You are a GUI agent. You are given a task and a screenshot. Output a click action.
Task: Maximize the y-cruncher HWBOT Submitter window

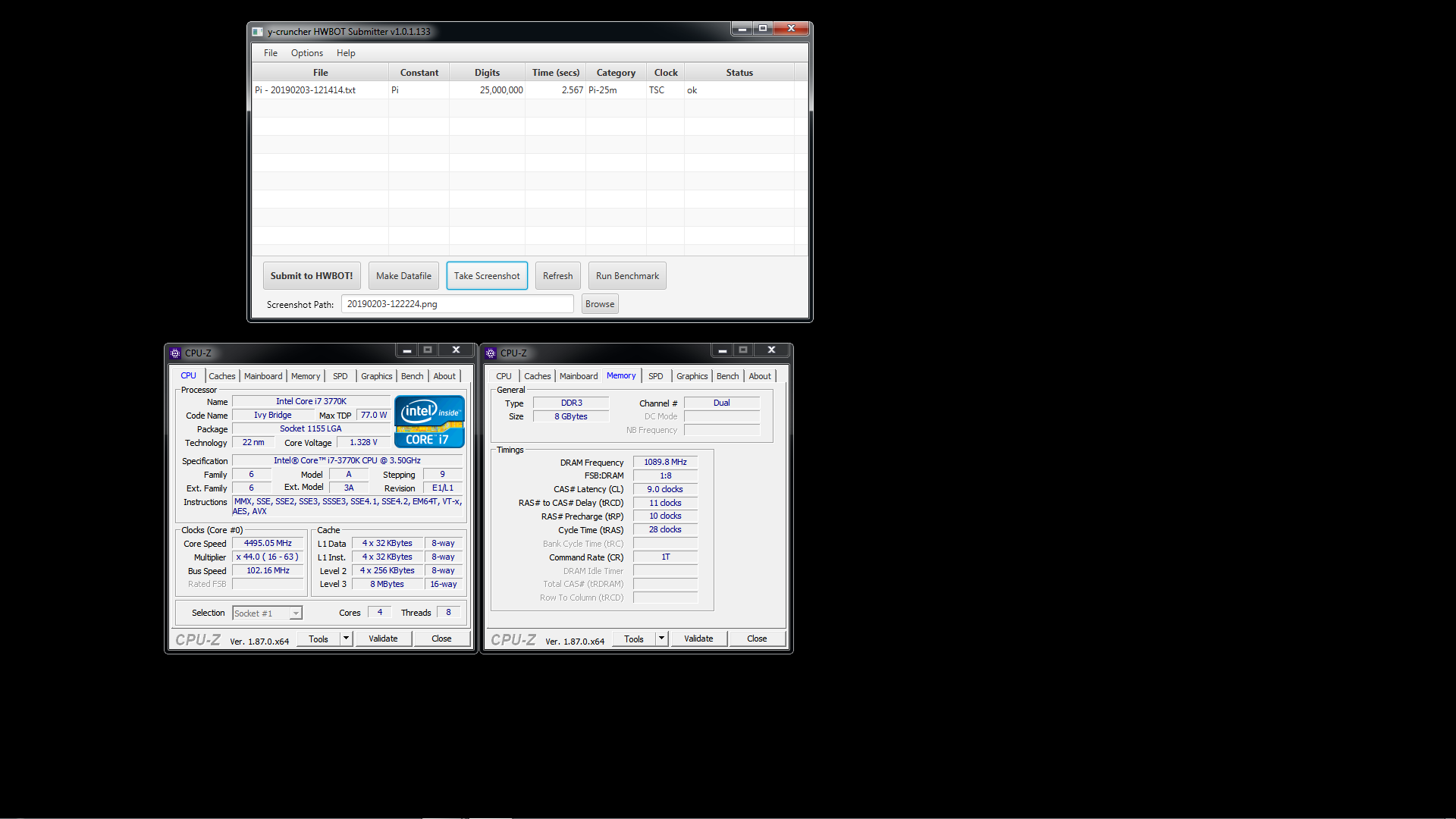pyautogui.click(x=763, y=29)
